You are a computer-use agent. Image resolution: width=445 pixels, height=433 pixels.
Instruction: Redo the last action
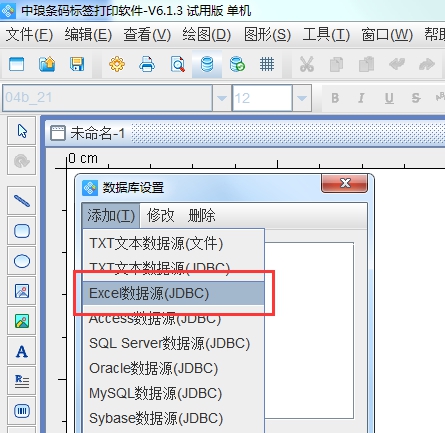pyautogui.click(x=427, y=64)
